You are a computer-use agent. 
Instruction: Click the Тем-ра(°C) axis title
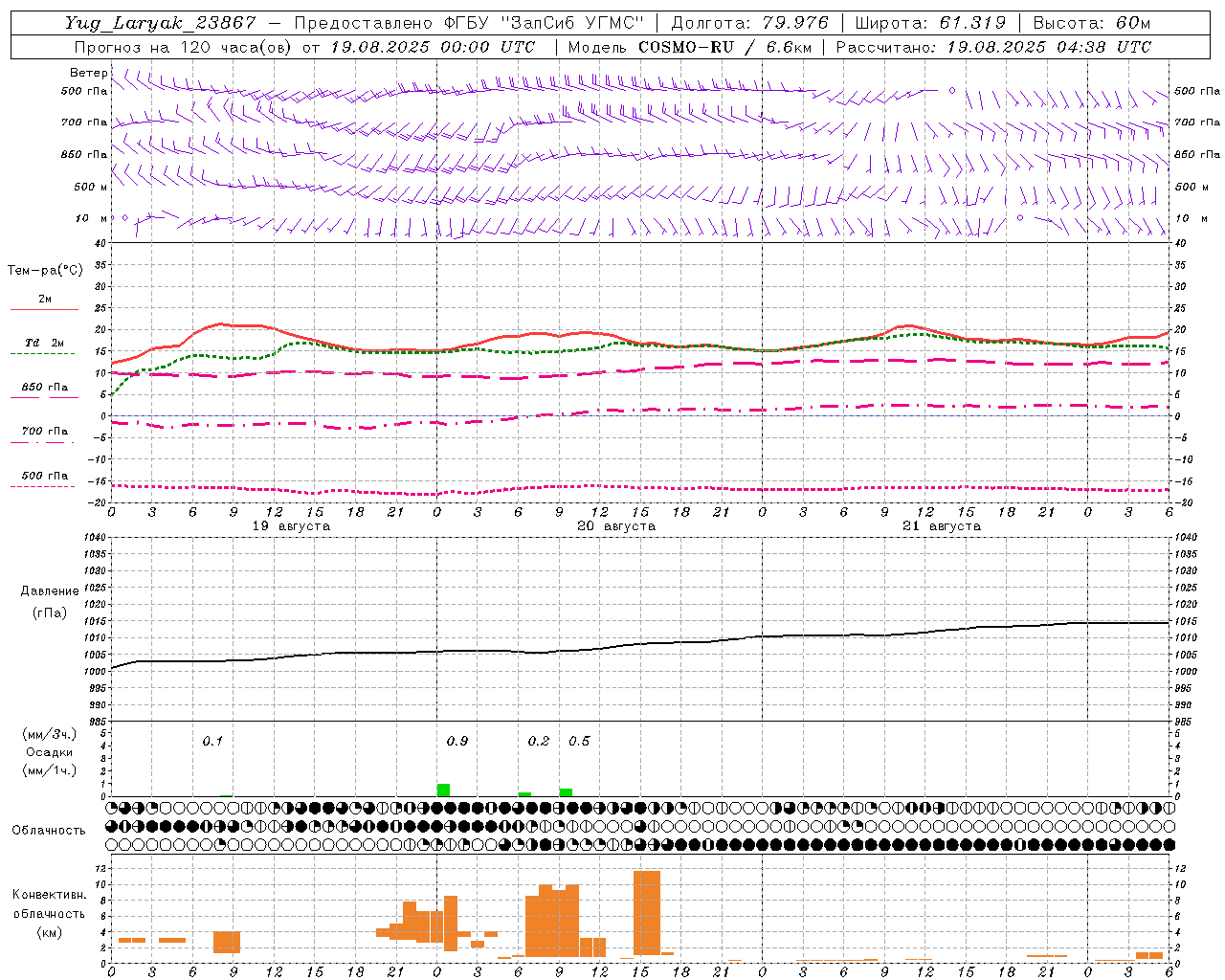click(x=45, y=271)
